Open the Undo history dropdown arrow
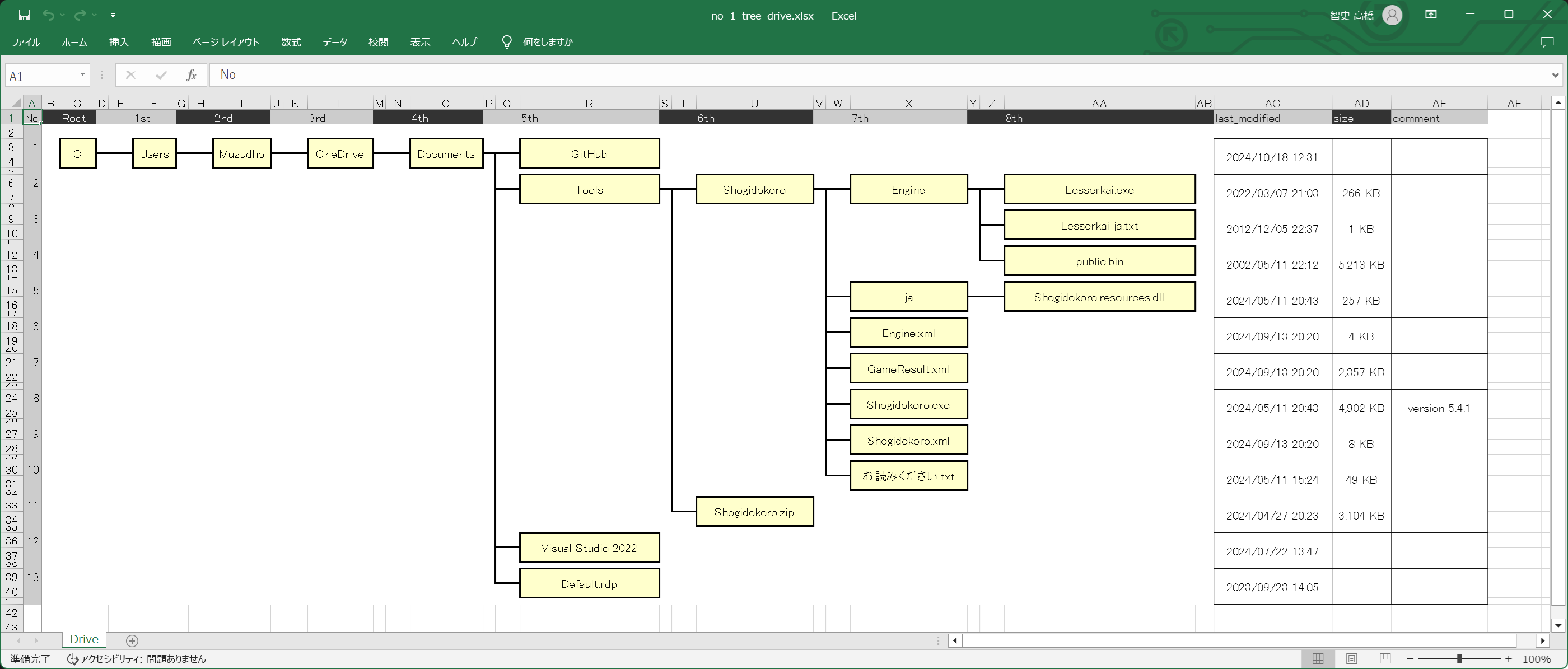Viewport: 1568px width, 669px height. click(x=62, y=15)
